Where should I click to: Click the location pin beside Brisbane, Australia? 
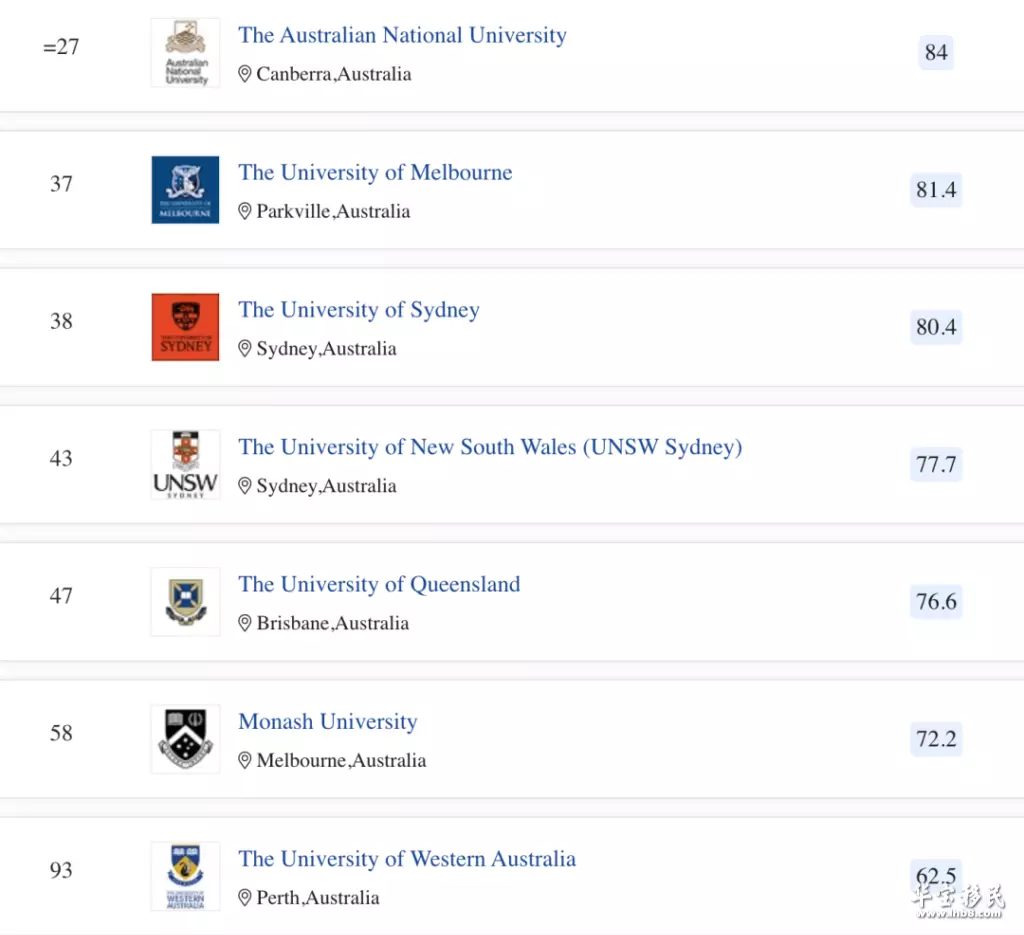244,623
